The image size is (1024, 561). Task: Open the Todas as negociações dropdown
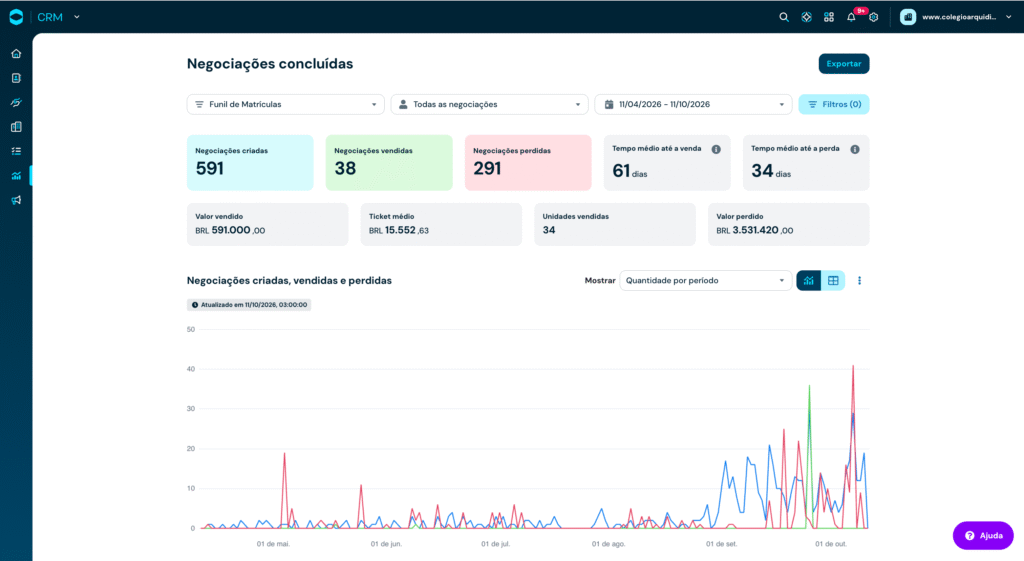pos(489,104)
